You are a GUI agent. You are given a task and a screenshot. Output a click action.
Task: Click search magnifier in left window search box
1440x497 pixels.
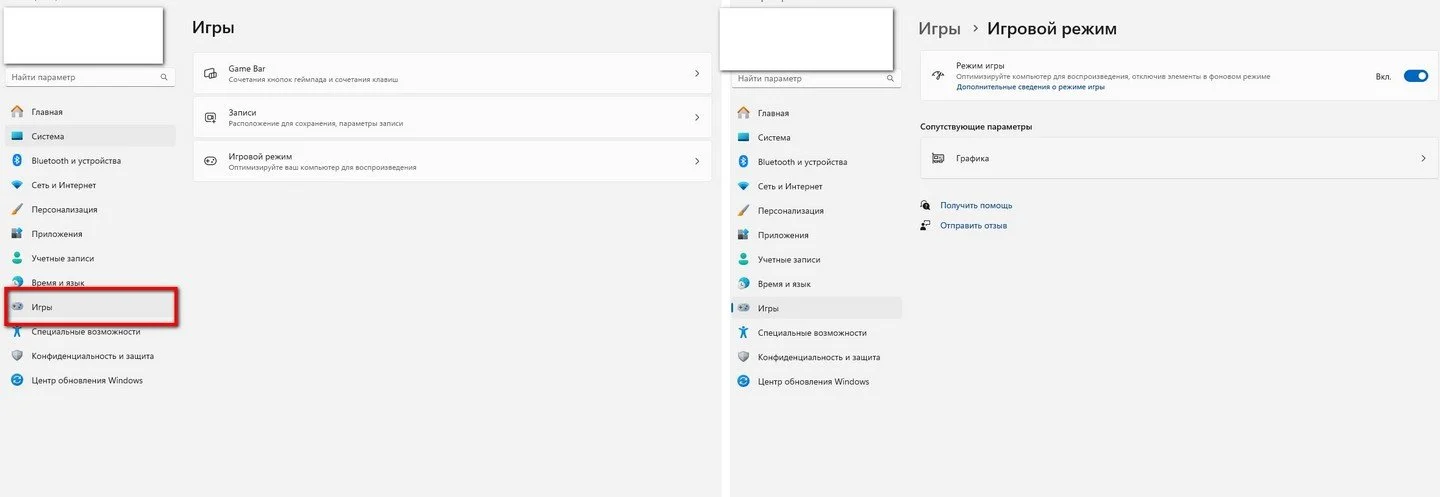point(164,77)
